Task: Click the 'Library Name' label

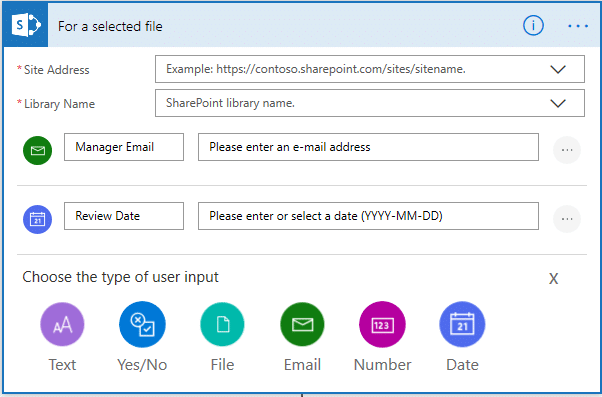Action: pyautogui.click(x=59, y=104)
